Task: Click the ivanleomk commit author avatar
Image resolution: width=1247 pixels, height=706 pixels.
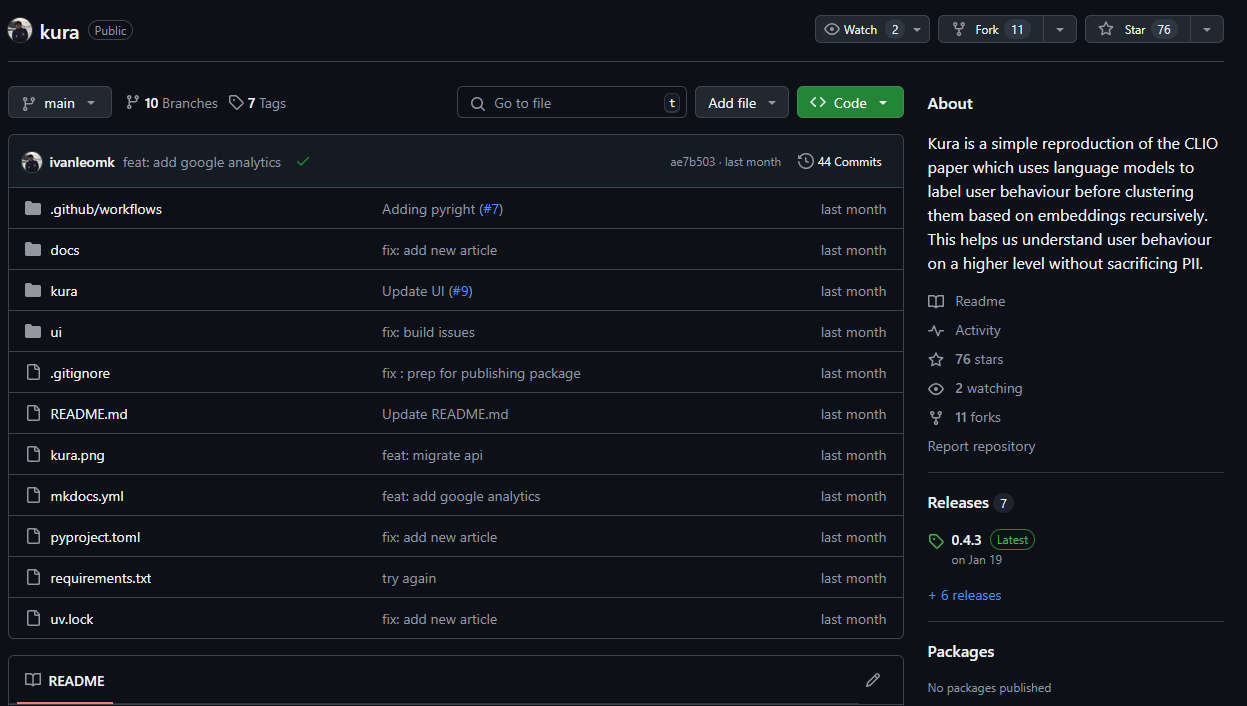Action: [x=32, y=162]
